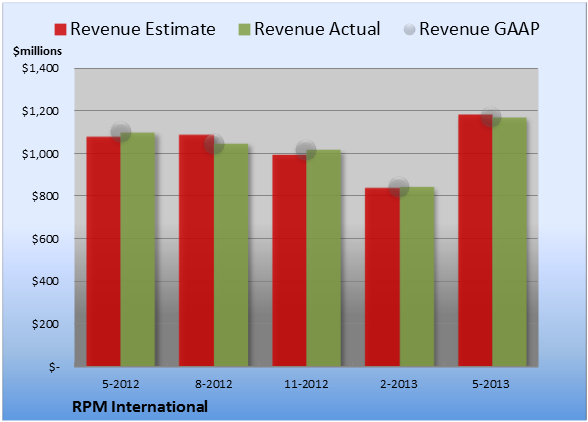588x422 pixels.
Task: Select the red estimate bar for 2-2013
Action: tap(382, 277)
